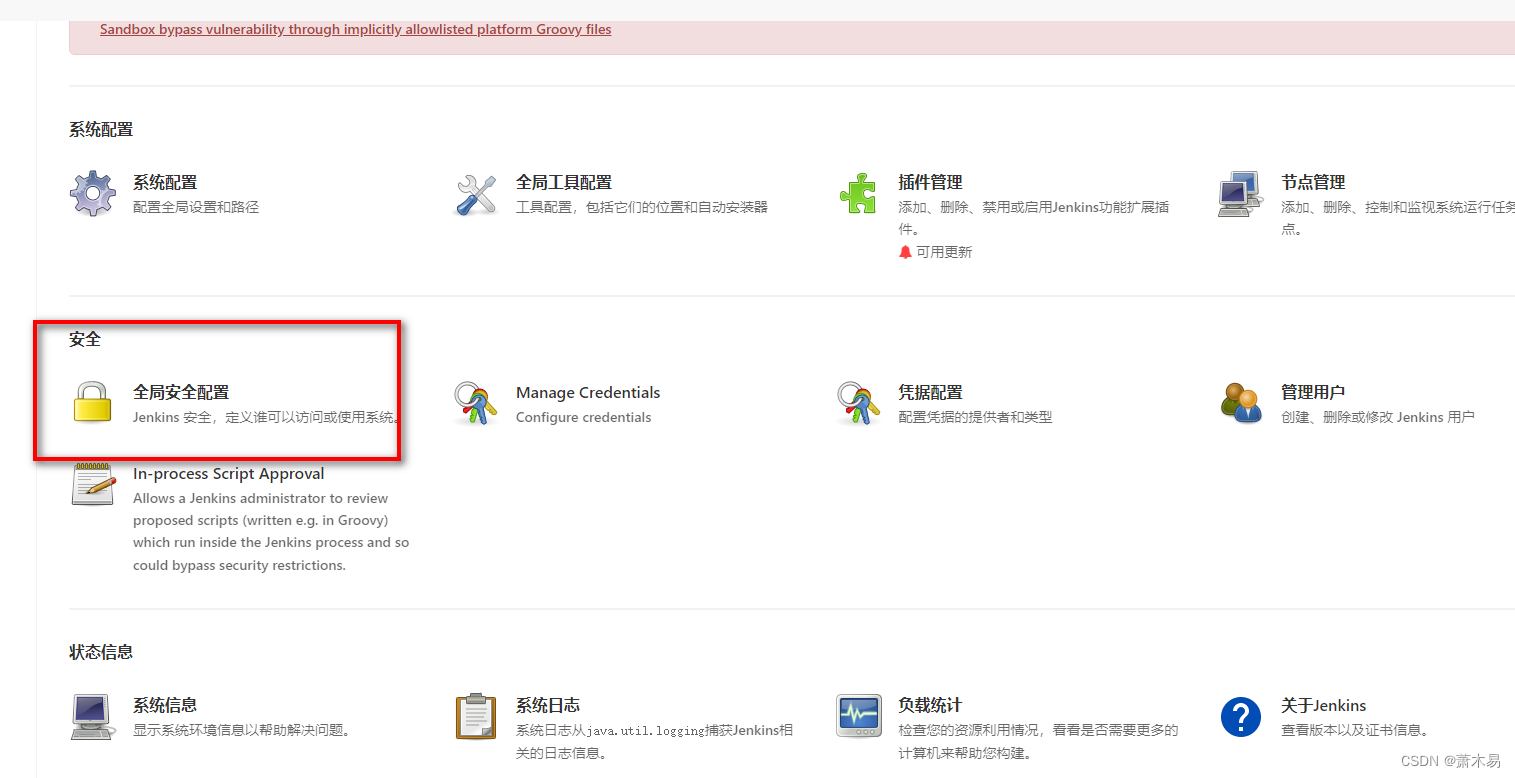Click the 配置全局设置和路径 description
Viewport: 1515px width, 778px height.
[196, 207]
